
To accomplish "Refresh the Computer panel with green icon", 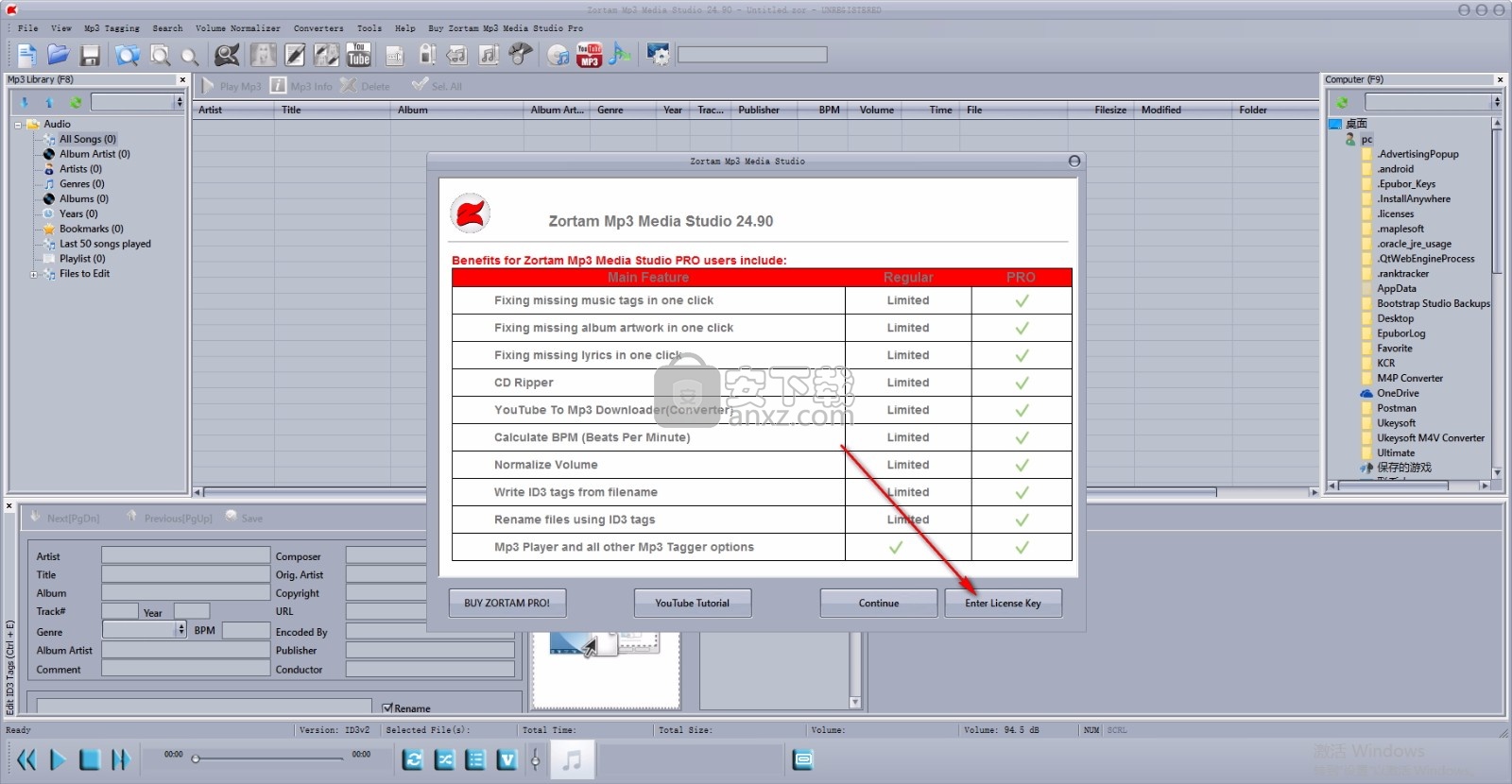I will (1342, 102).
